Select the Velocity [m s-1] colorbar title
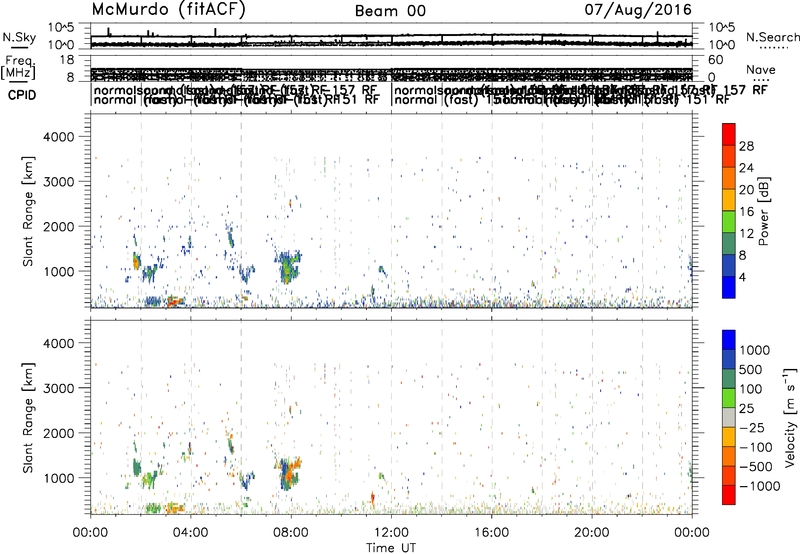 (791, 417)
